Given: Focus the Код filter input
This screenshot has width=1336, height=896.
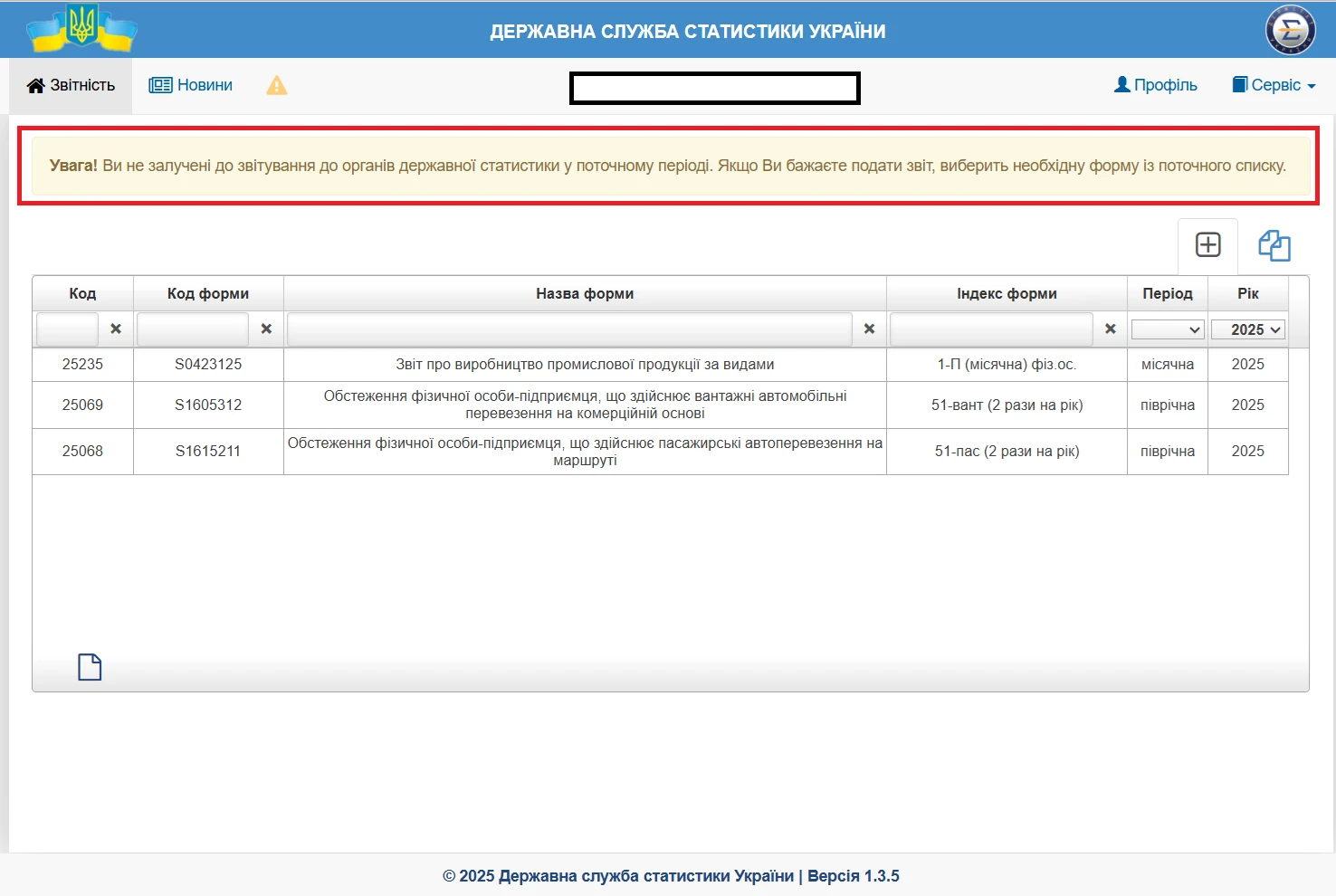Looking at the screenshot, I should tap(67, 329).
